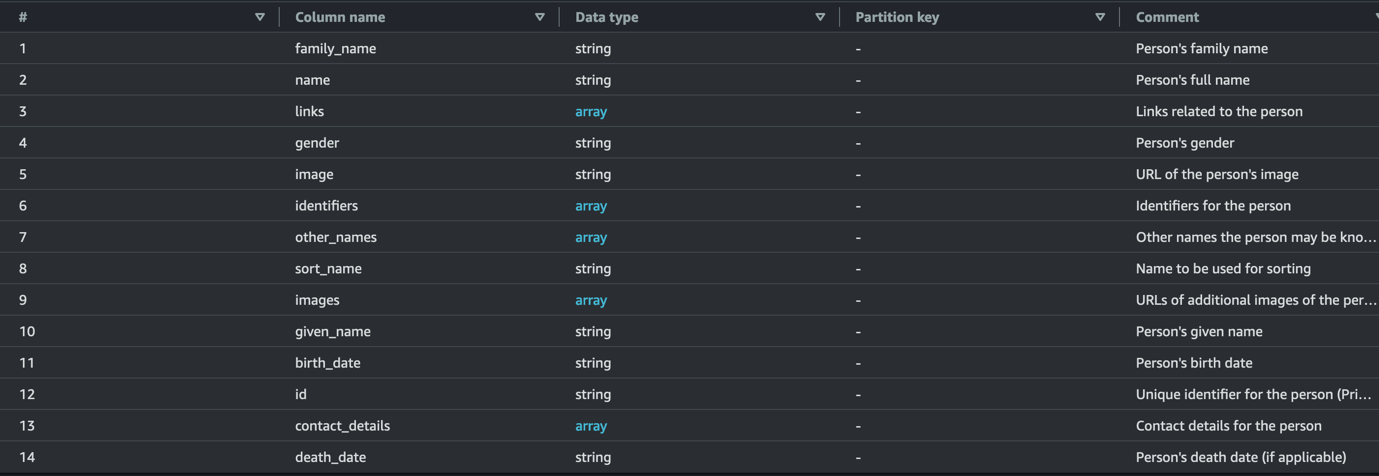Viewport: 1379px width, 476px height.
Task: Click the "URL of the person's image" comment
Action: pyautogui.click(x=1217, y=174)
